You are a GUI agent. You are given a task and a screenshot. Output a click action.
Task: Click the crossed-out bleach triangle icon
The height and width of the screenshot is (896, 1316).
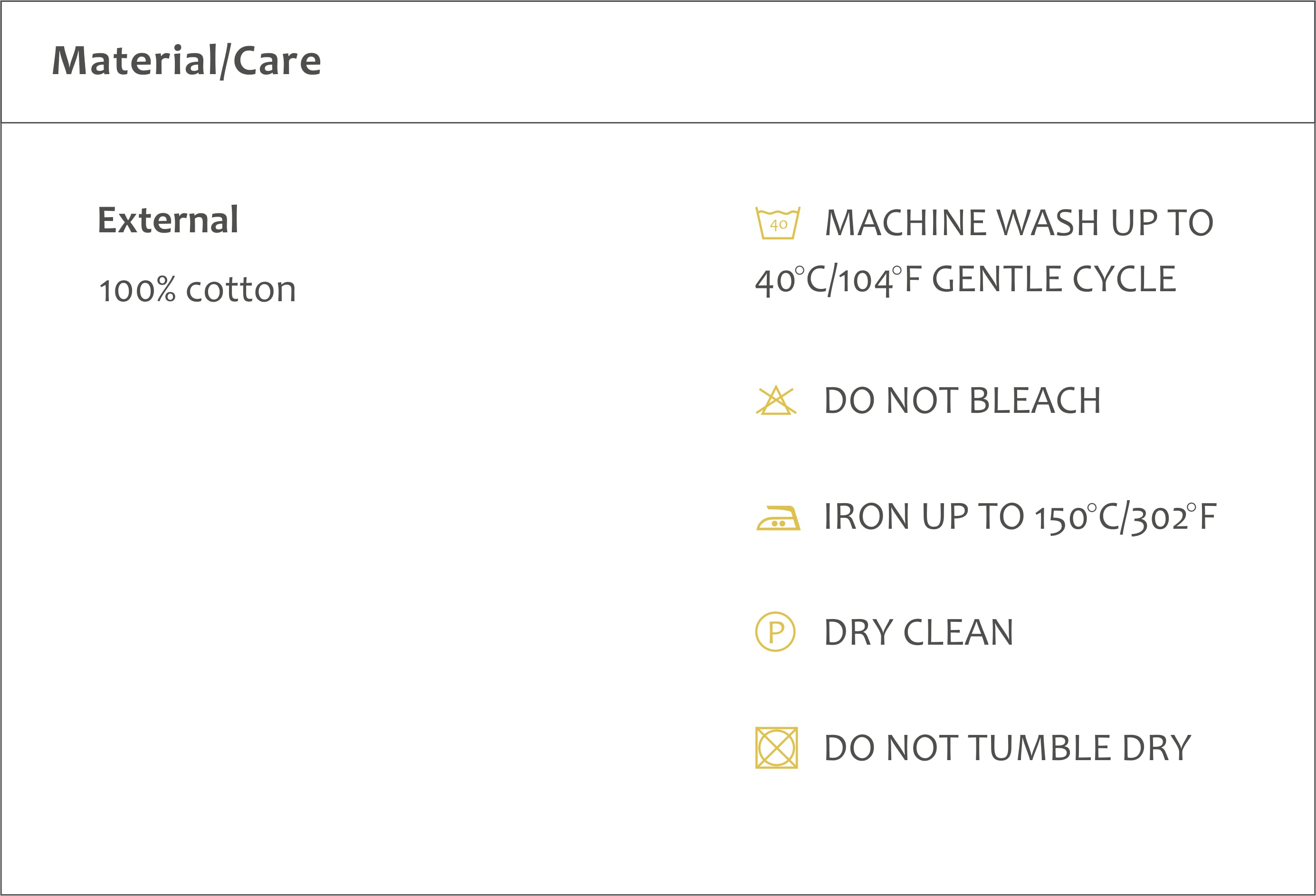coord(776,400)
